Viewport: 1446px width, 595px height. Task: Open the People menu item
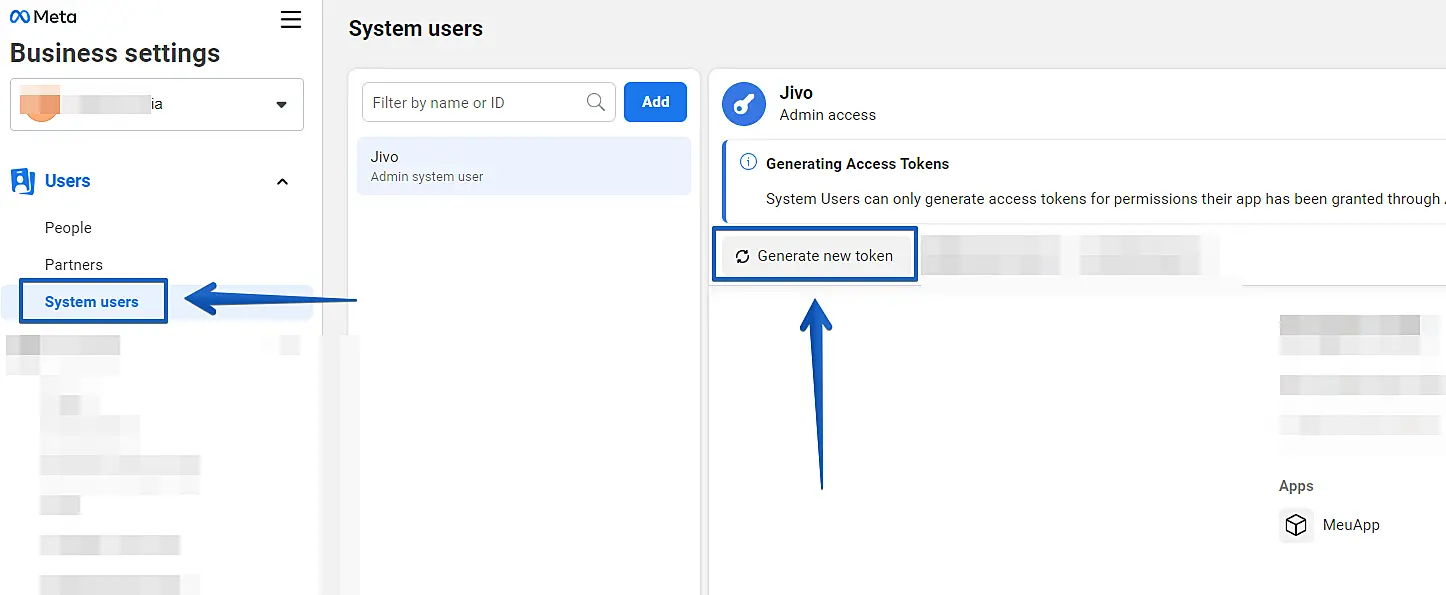coord(68,228)
